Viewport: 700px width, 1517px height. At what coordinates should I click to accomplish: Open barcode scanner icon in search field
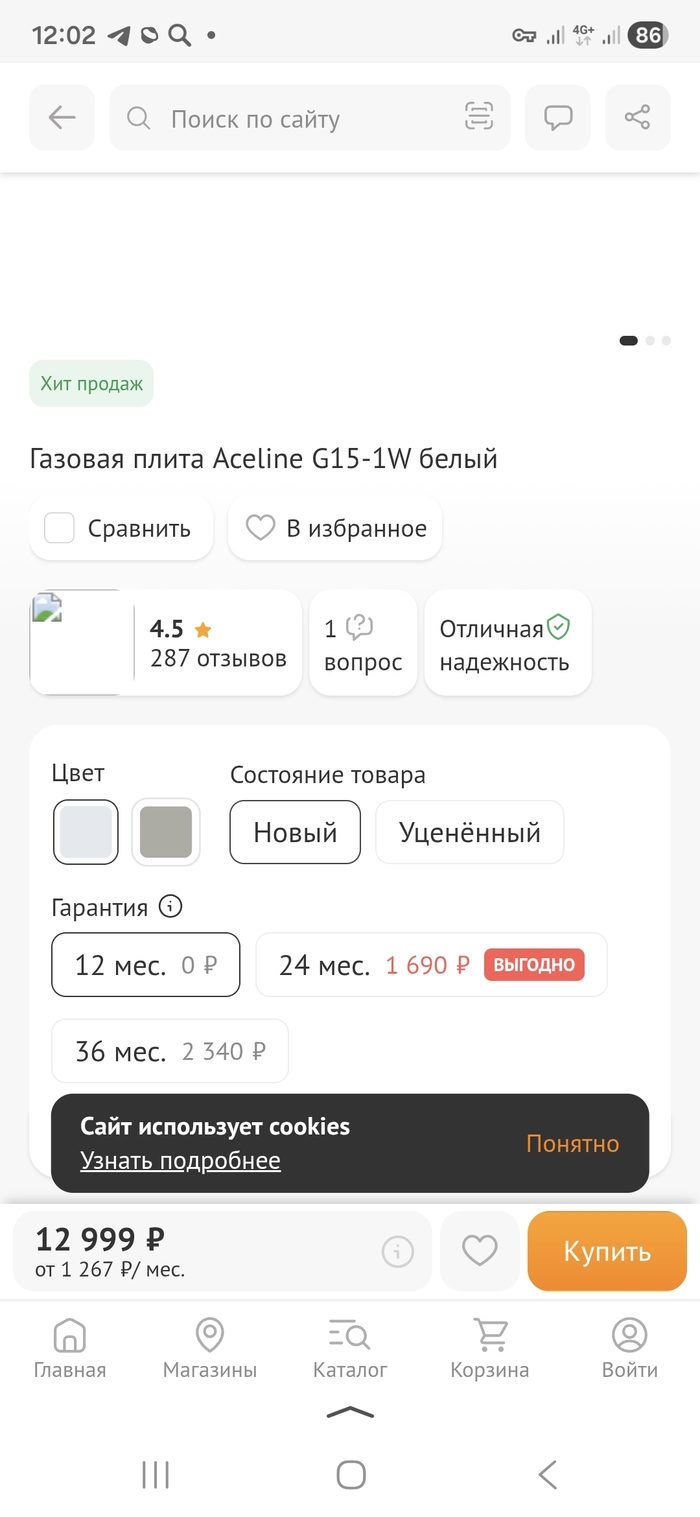point(479,118)
